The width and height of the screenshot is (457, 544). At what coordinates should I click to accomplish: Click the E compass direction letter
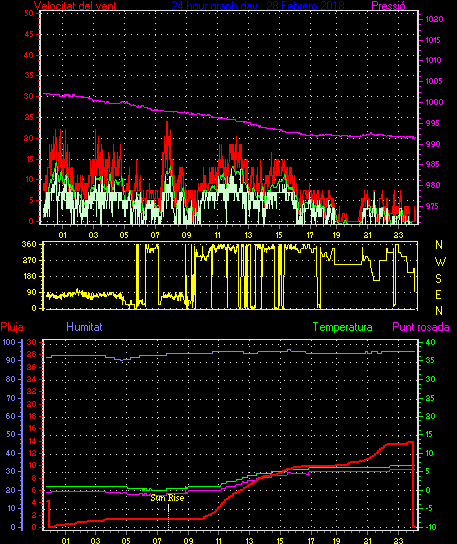click(438, 295)
